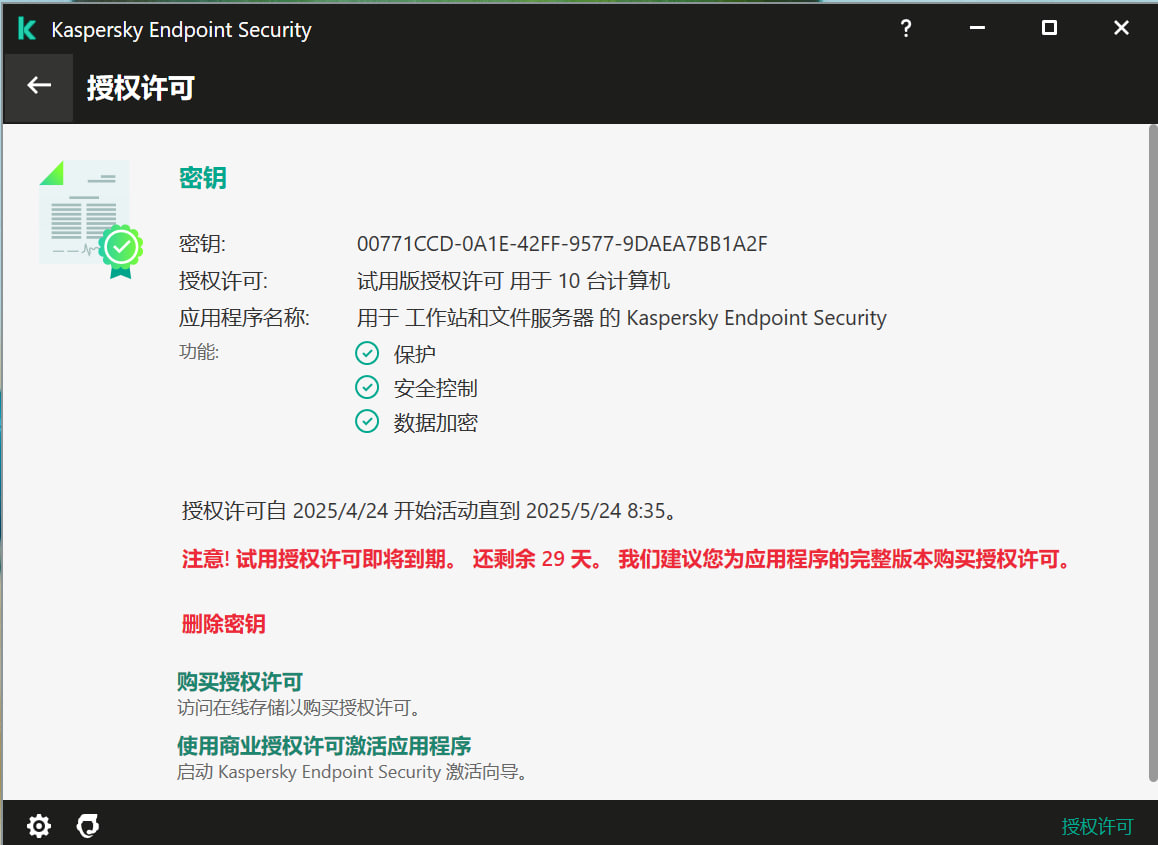
Task: Click the checkmark icon beside 安全控制
Action: coord(367,387)
